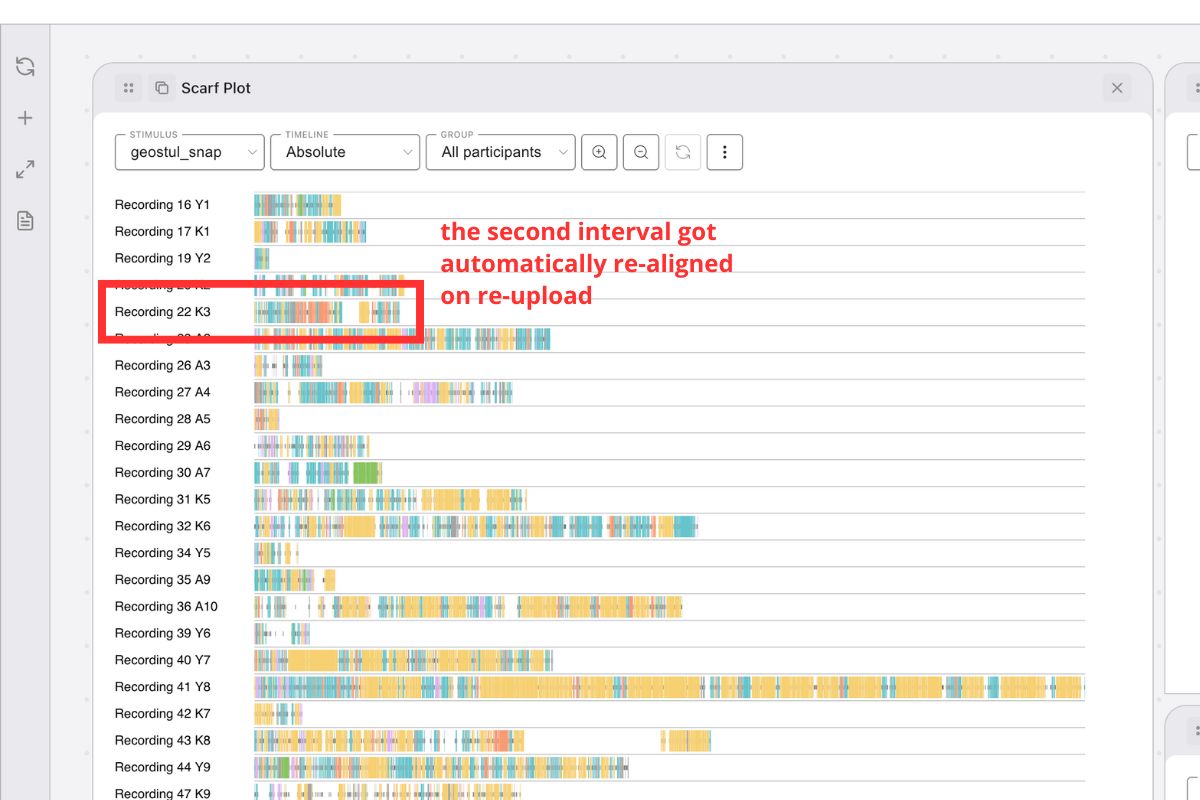Select the Recording 16 Y1 label

(162, 204)
